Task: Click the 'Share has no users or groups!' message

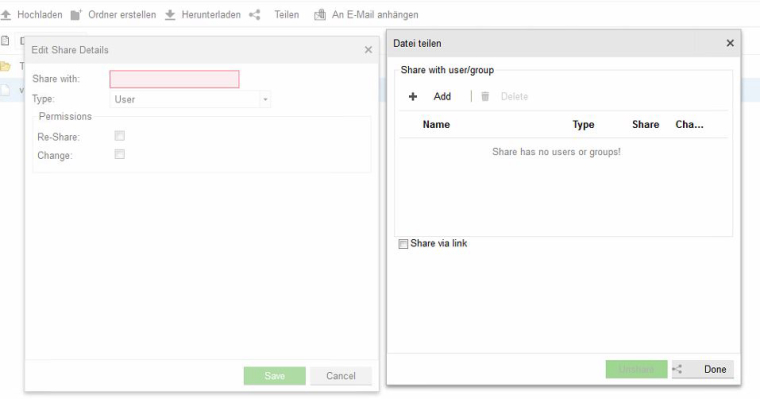Action: 556,152
